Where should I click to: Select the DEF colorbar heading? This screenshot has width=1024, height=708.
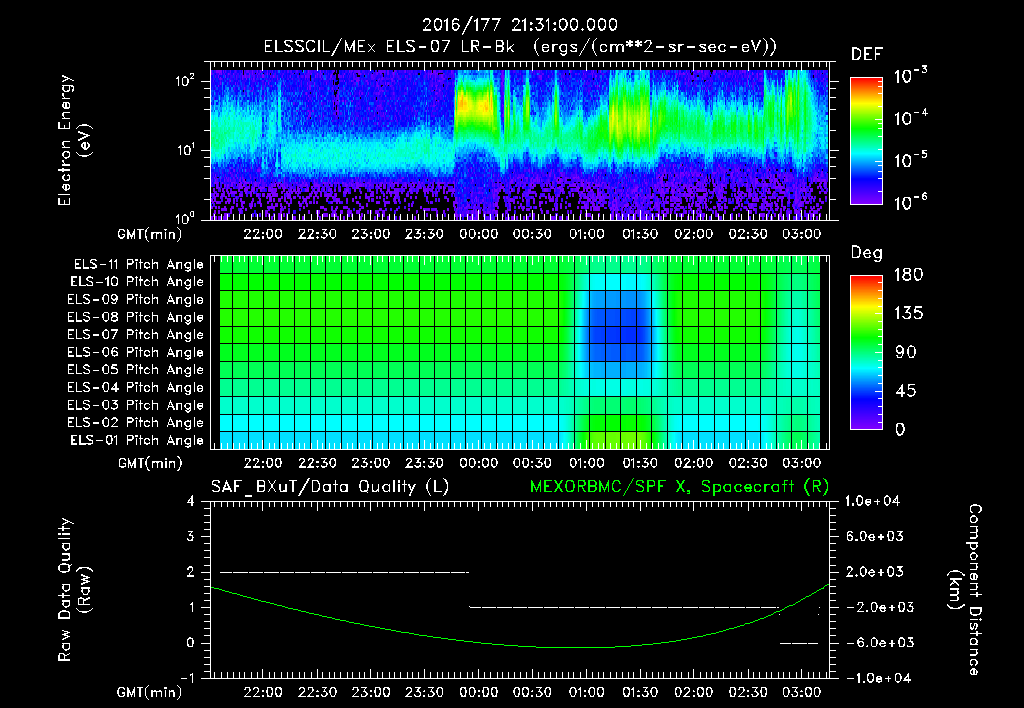click(x=867, y=55)
